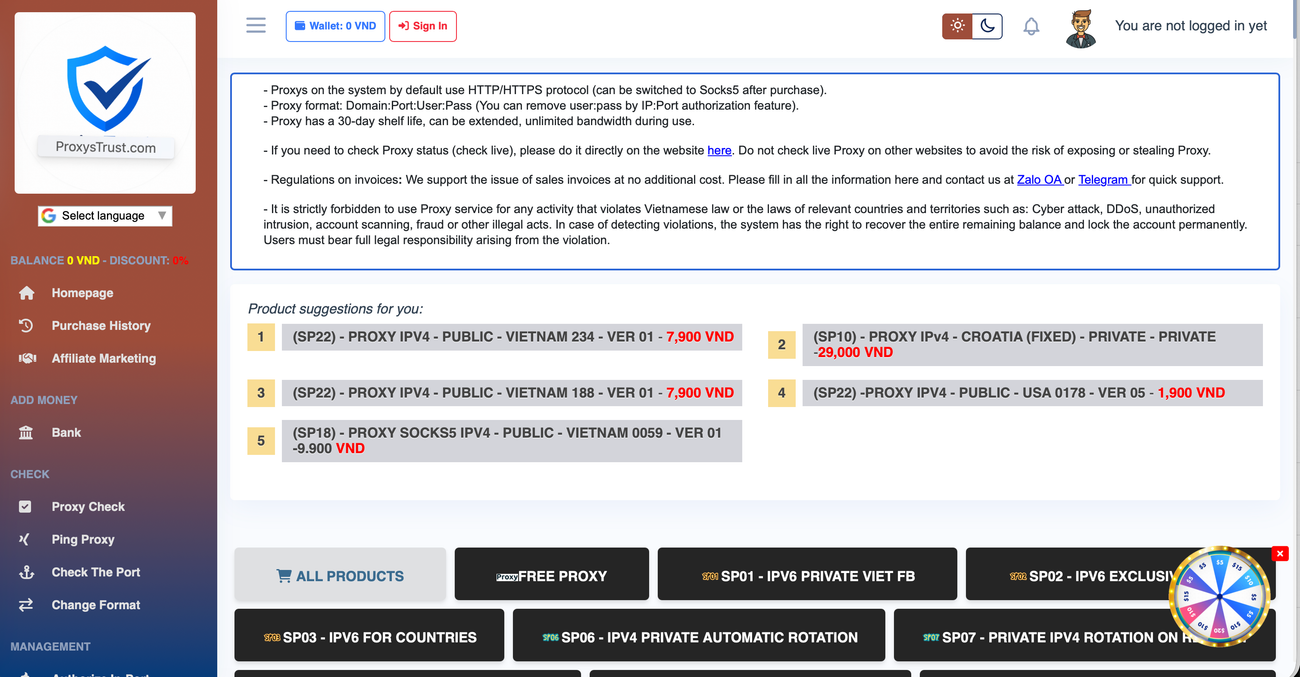This screenshot has width=1300, height=677.
Task: Click the Wallet: 0 VND button
Action: coord(335,26)
